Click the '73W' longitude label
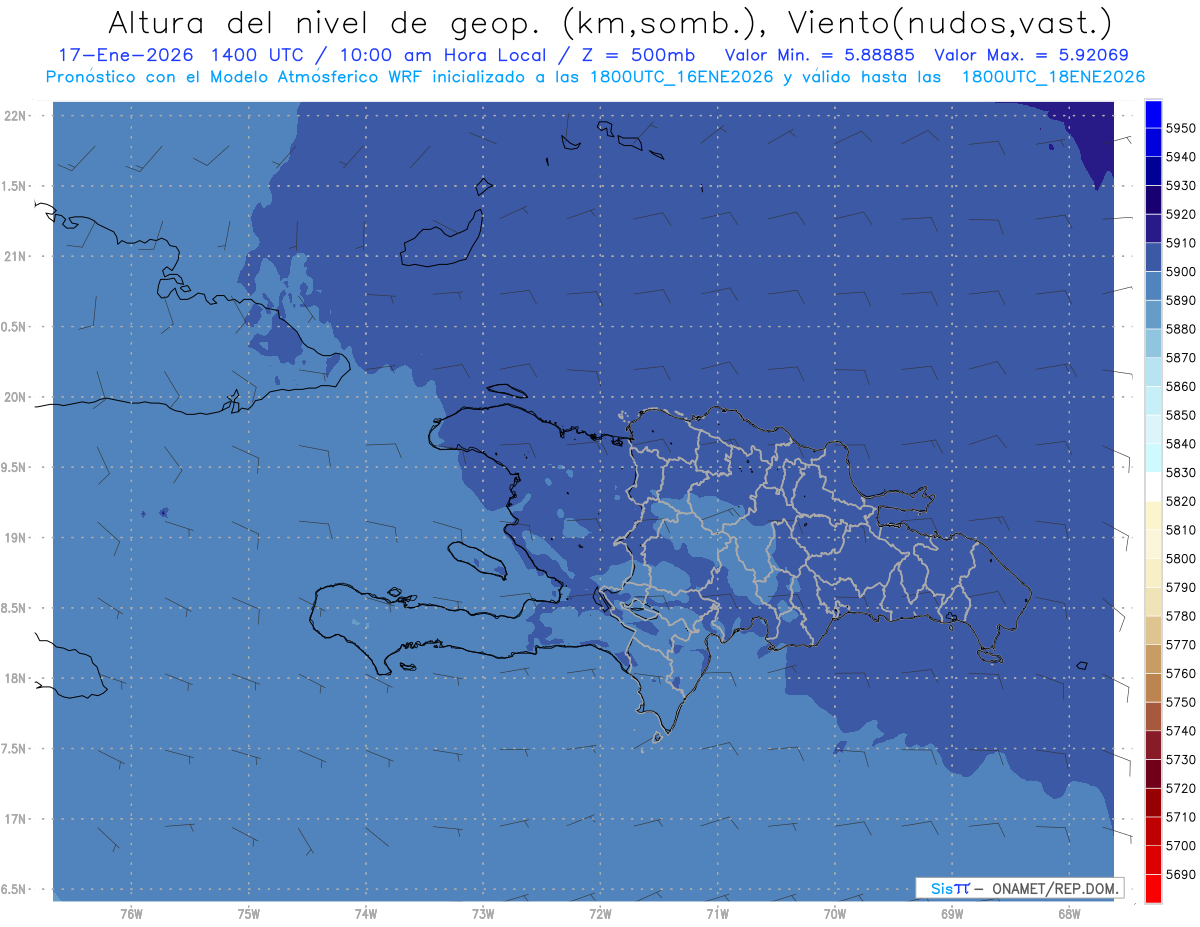The image size is (1200, 927). click(x=483, y=913)
